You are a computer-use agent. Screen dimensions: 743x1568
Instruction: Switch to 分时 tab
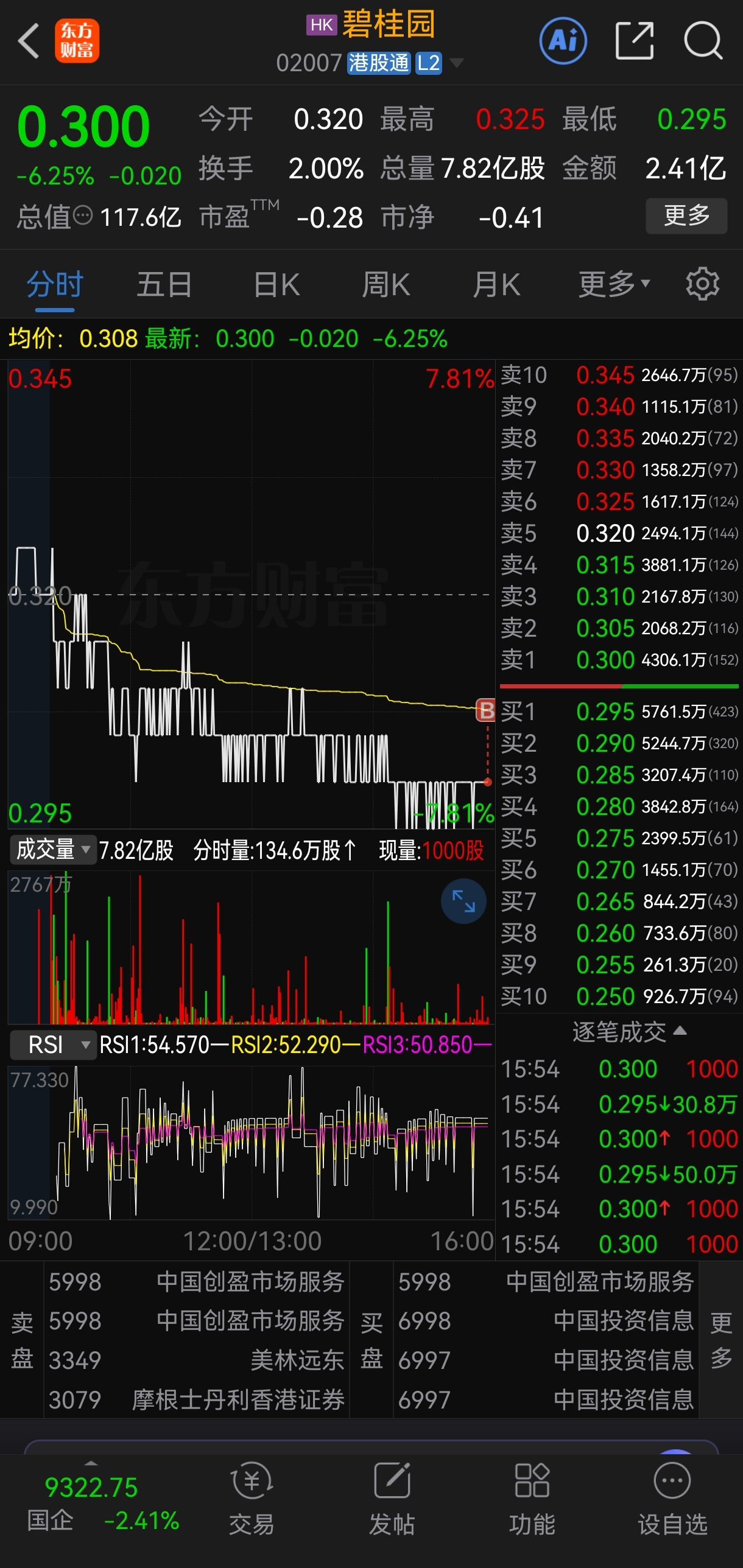tap(55, 284)
